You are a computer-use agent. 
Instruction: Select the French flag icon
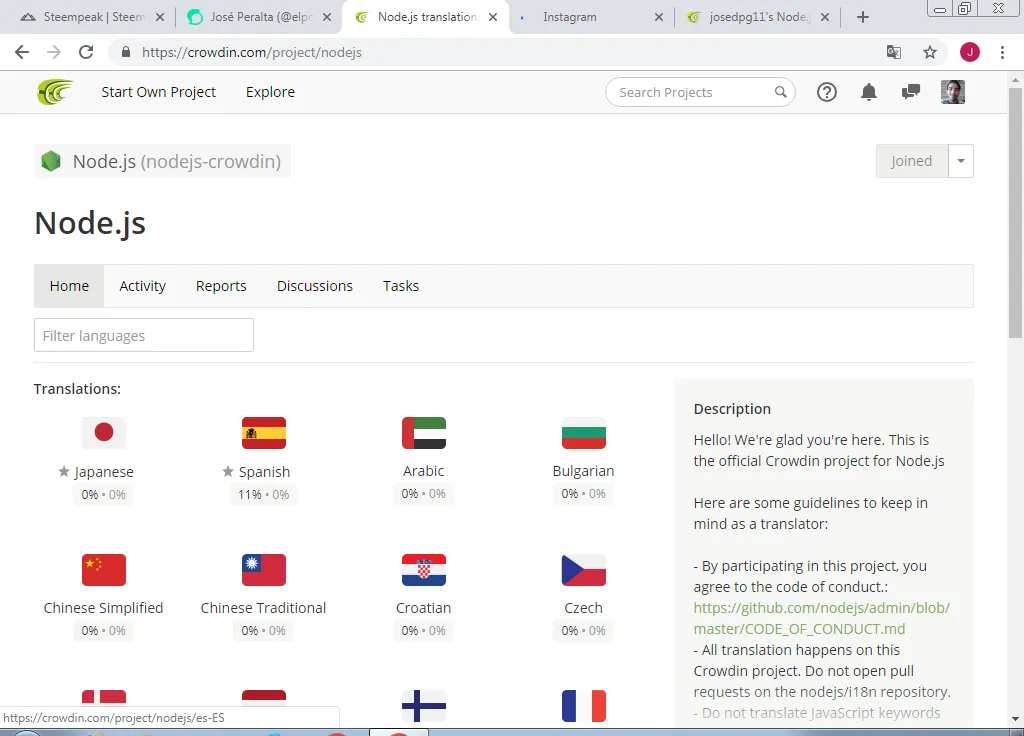[584, 706]
